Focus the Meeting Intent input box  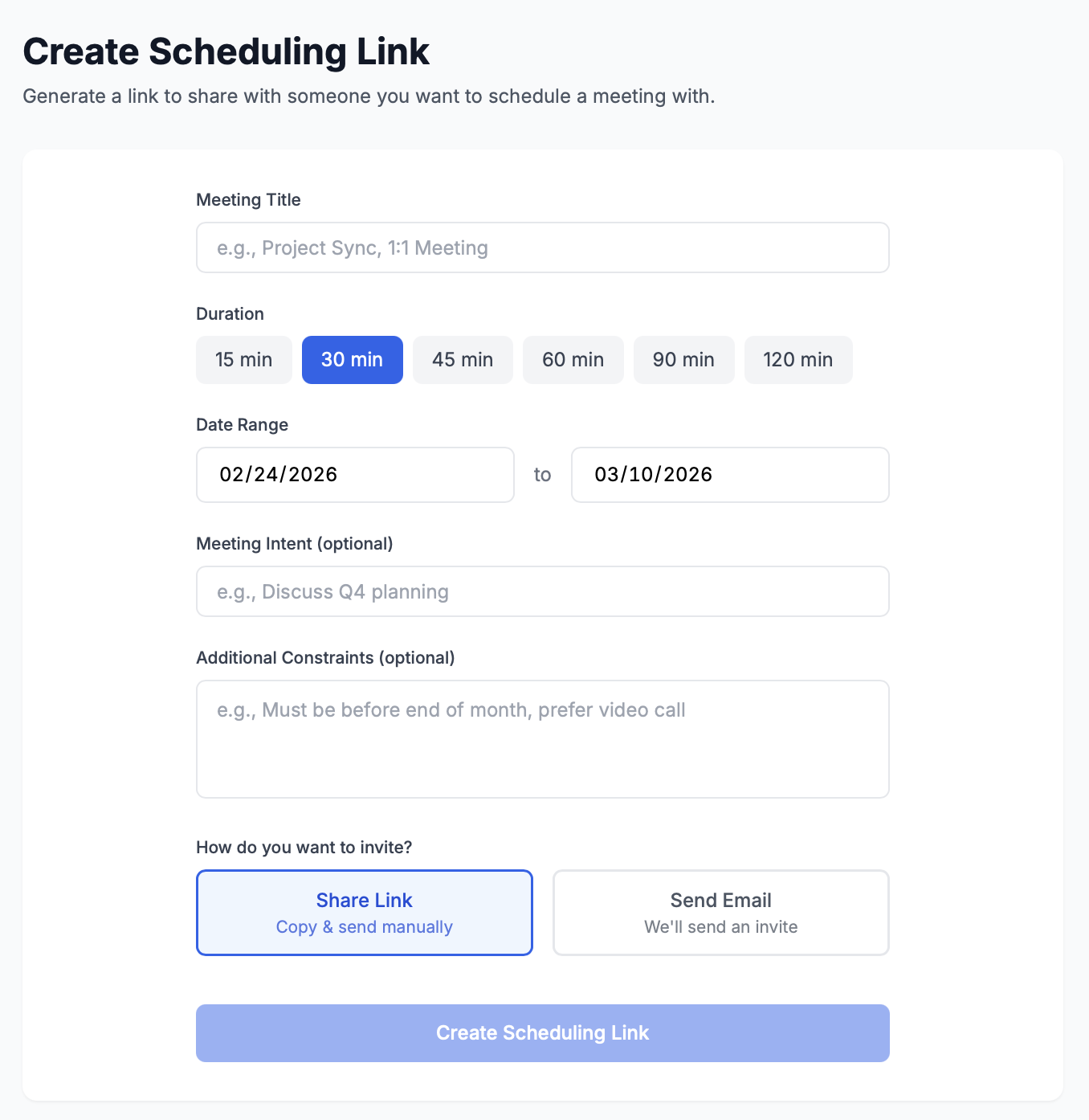point(542,591)
